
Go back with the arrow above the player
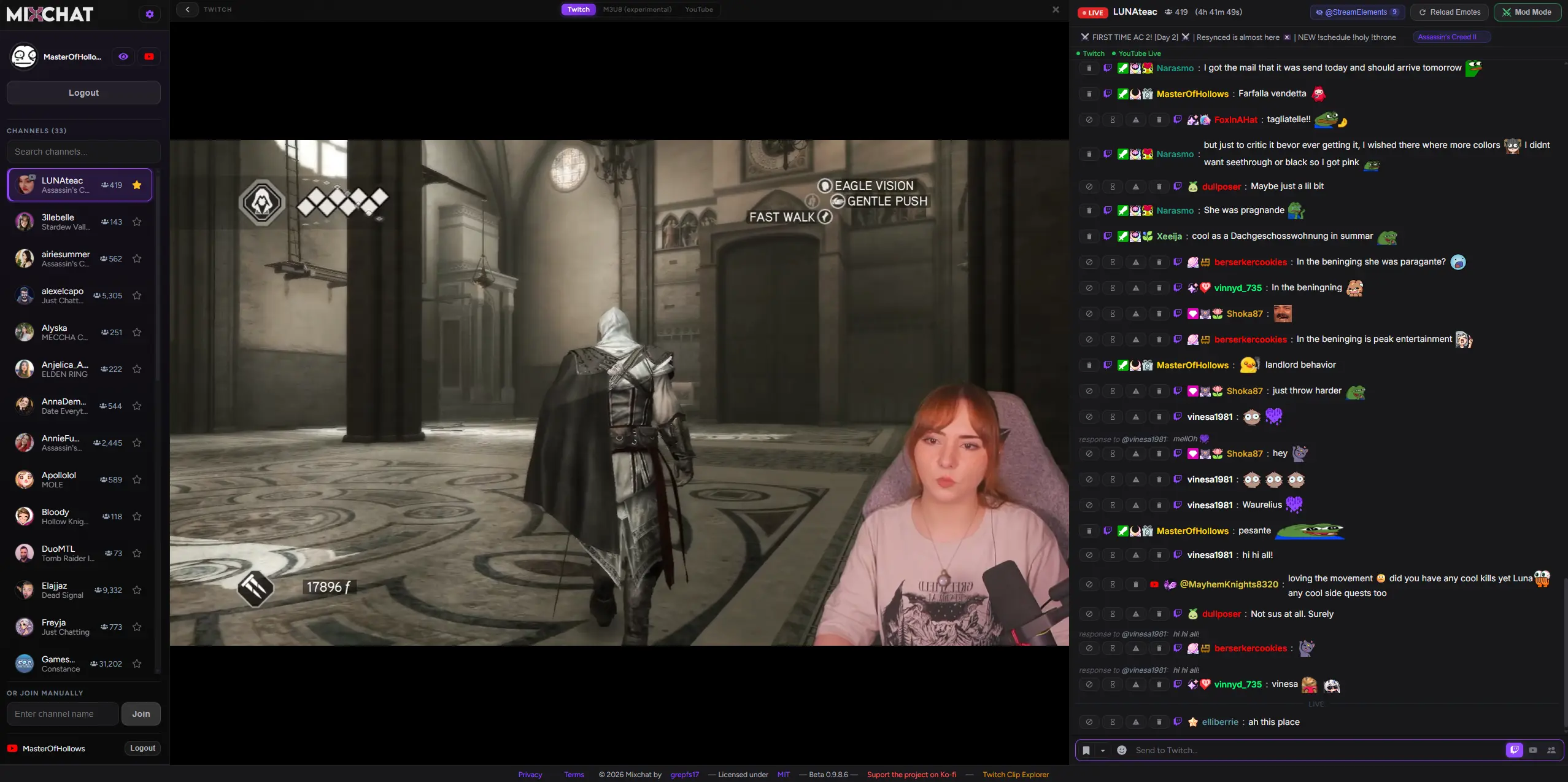click(x=187, y=9)
